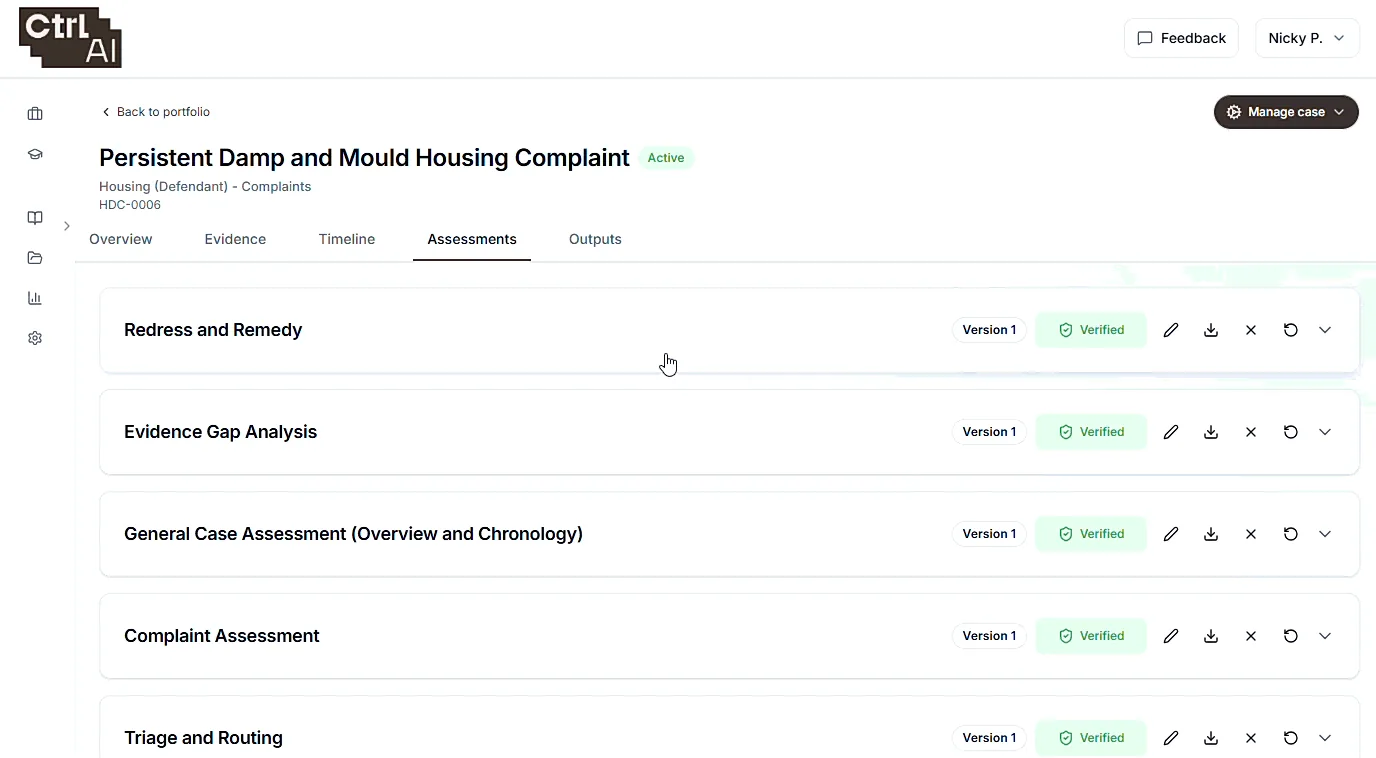Switch to the Overview tab
The width and height of the screenshot is (1376, 758).
click(121, 239)
